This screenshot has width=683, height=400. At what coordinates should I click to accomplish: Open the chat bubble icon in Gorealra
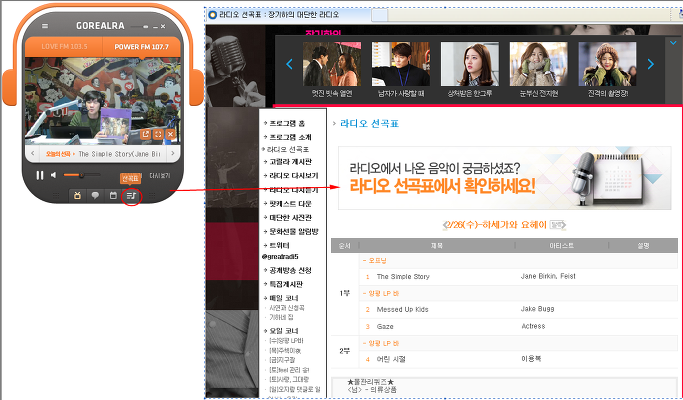coord(95,196)
